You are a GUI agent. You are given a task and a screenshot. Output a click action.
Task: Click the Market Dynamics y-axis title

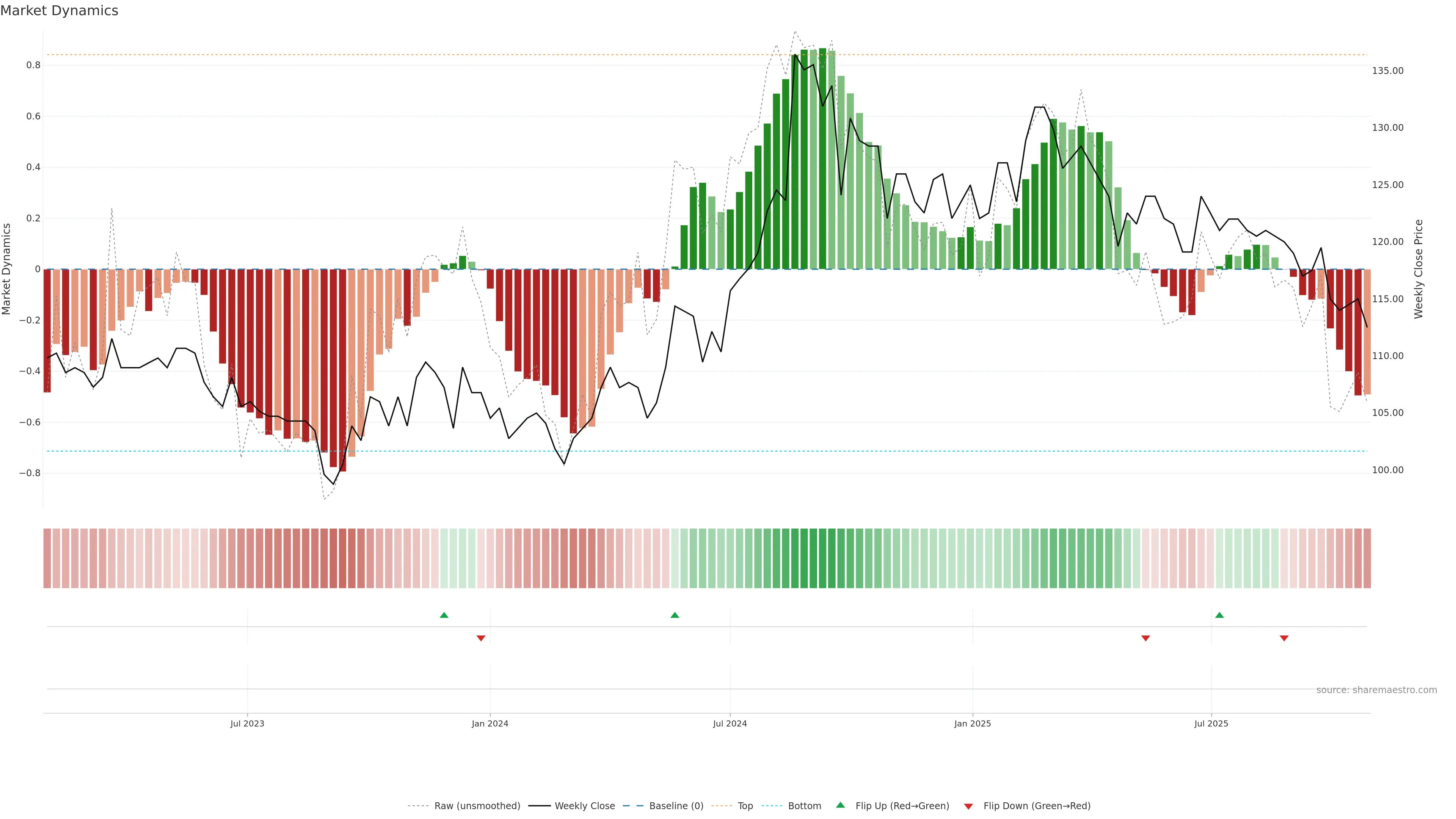pos(7,269)
